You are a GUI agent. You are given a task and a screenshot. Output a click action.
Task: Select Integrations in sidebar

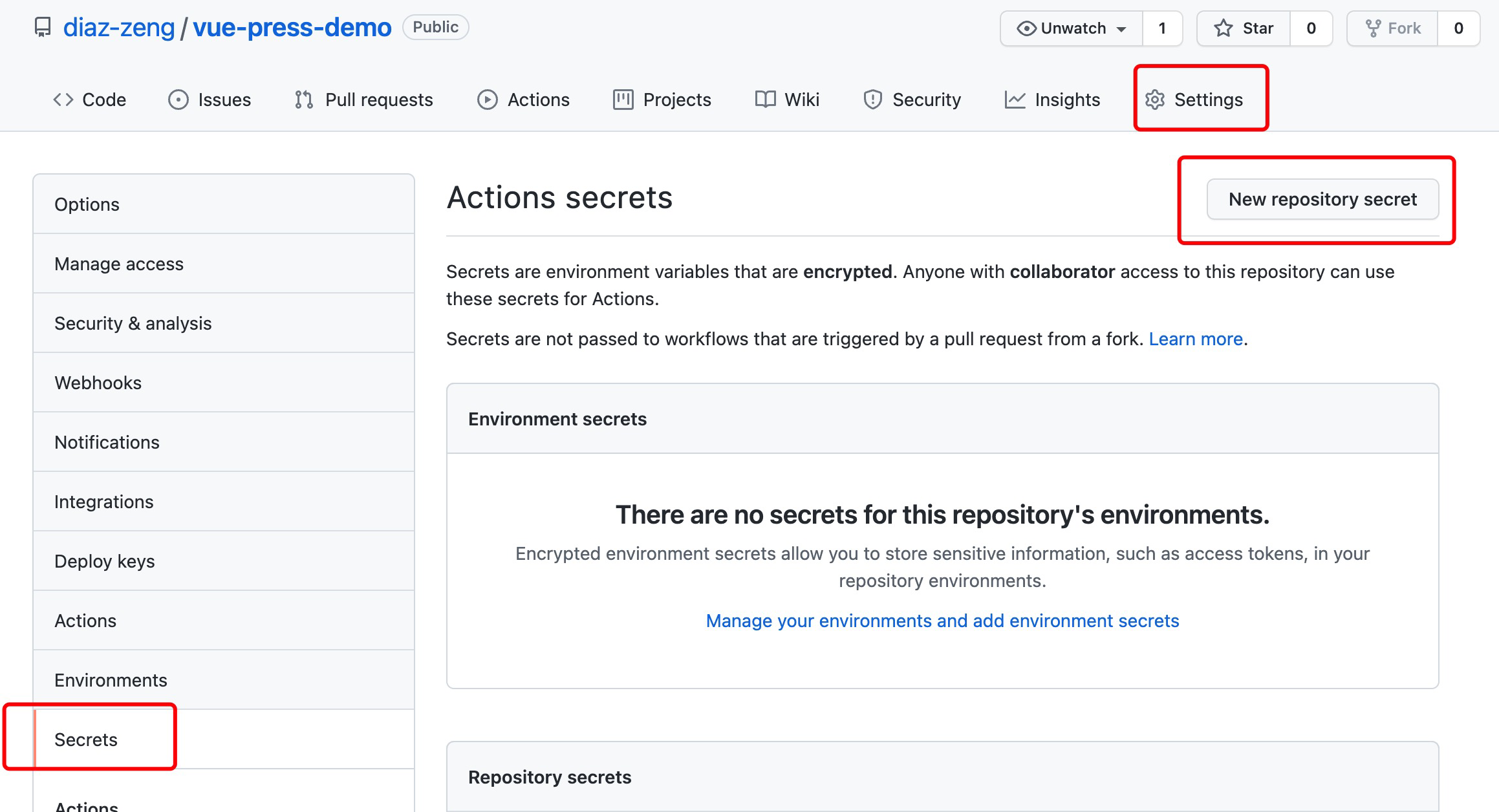click(224, 502)
